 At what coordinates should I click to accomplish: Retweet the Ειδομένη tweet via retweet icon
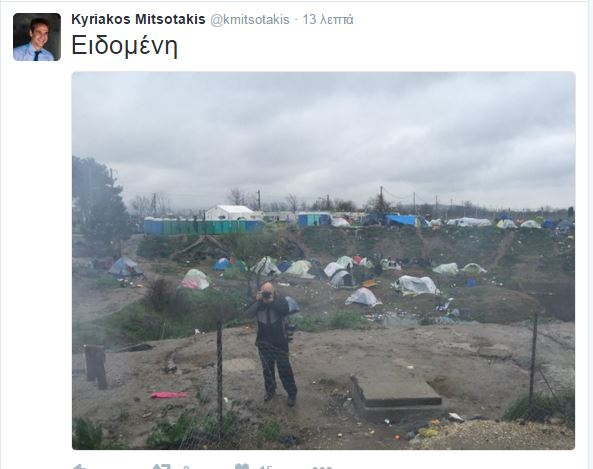(161, 467)
